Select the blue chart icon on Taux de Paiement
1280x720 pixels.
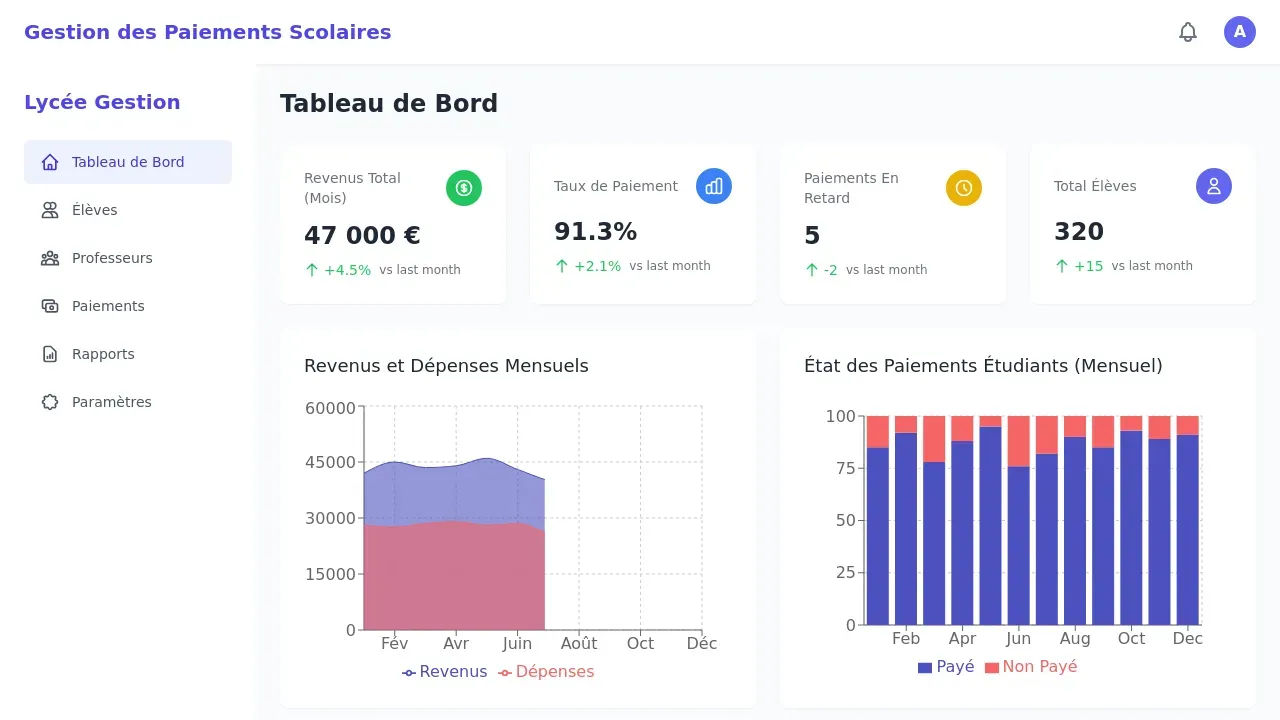713,185
